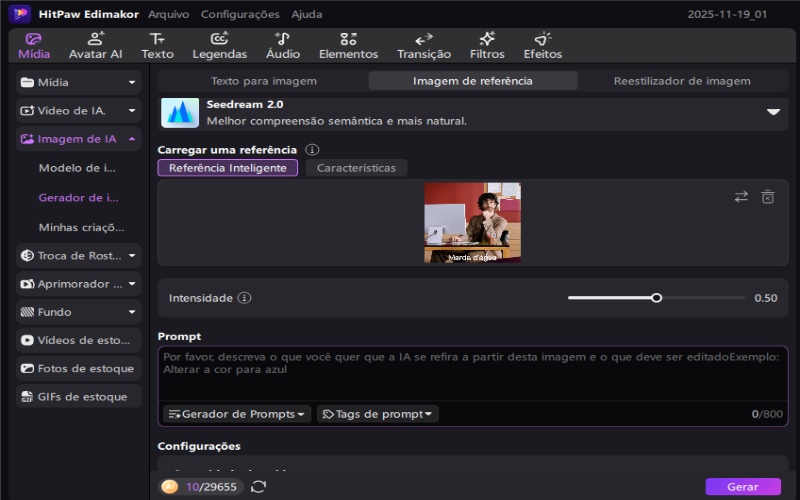This screenshot has width=800, height=500.
Task: Select the uploaded reference image thumbnail
Action: 472,222
